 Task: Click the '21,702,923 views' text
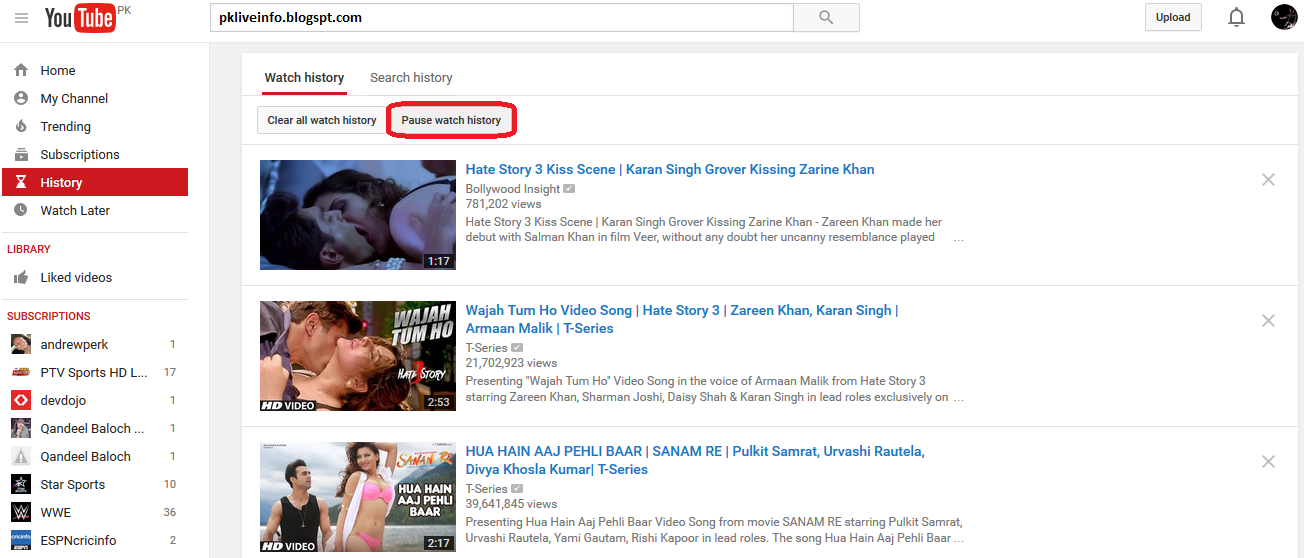(x=512, y=363)
